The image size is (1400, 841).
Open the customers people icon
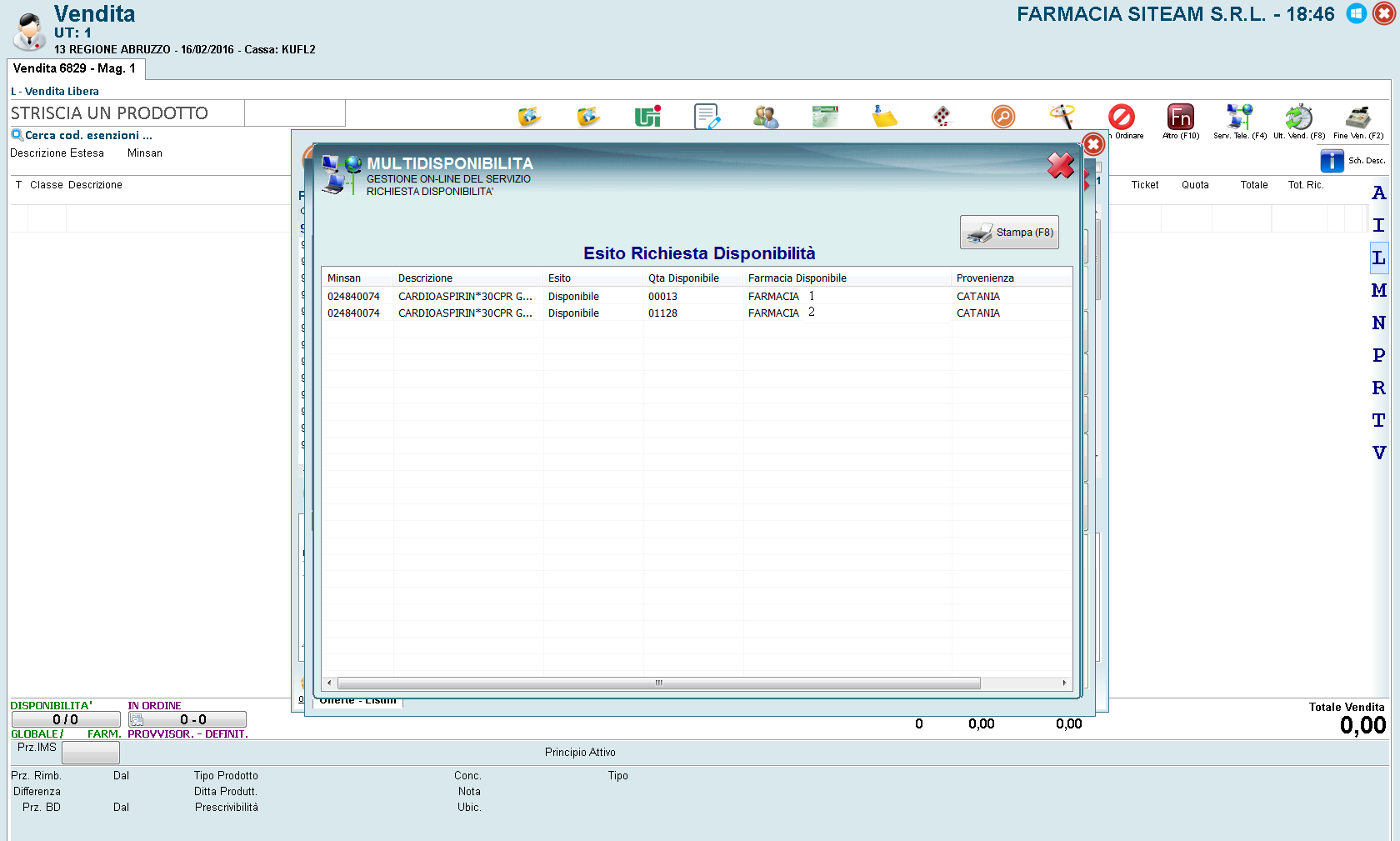(x=766, y=117)
